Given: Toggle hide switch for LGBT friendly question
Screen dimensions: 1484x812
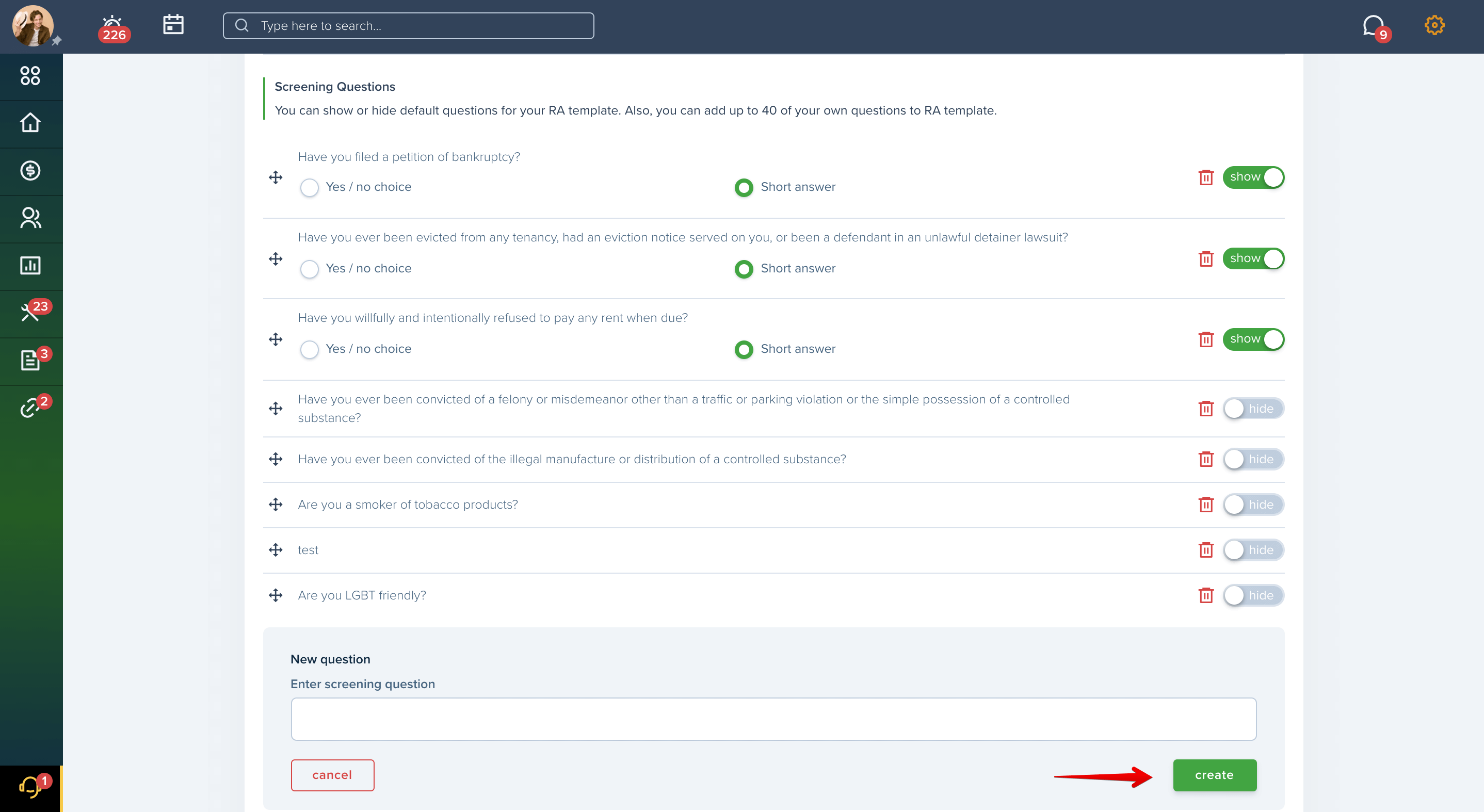Looking at the screenshot, I should pyautogui.click(x=1253, y=595).
